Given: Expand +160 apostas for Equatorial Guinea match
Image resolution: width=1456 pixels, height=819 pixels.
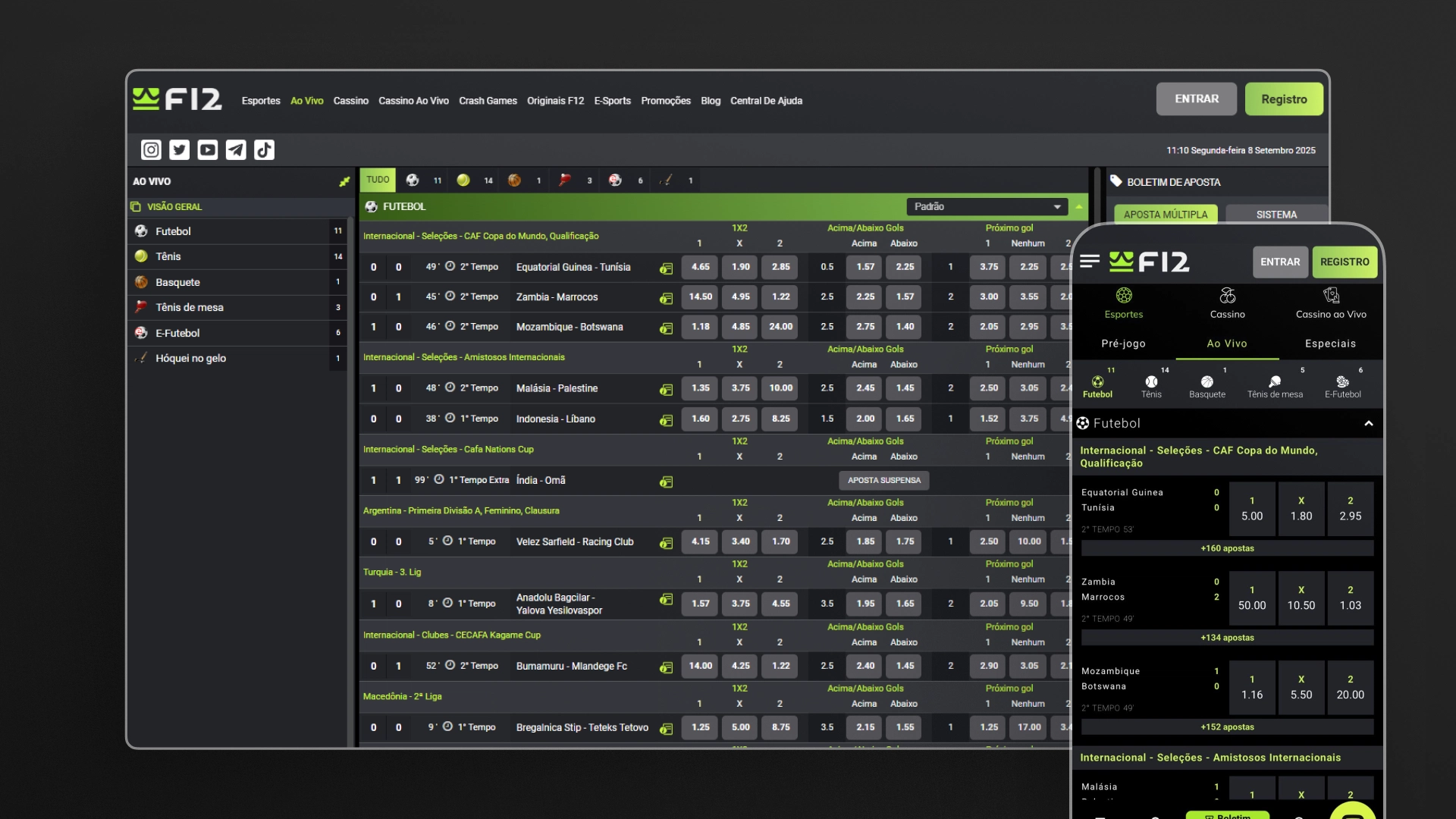Looking at the screenshot, I should tap(1227, 548).
